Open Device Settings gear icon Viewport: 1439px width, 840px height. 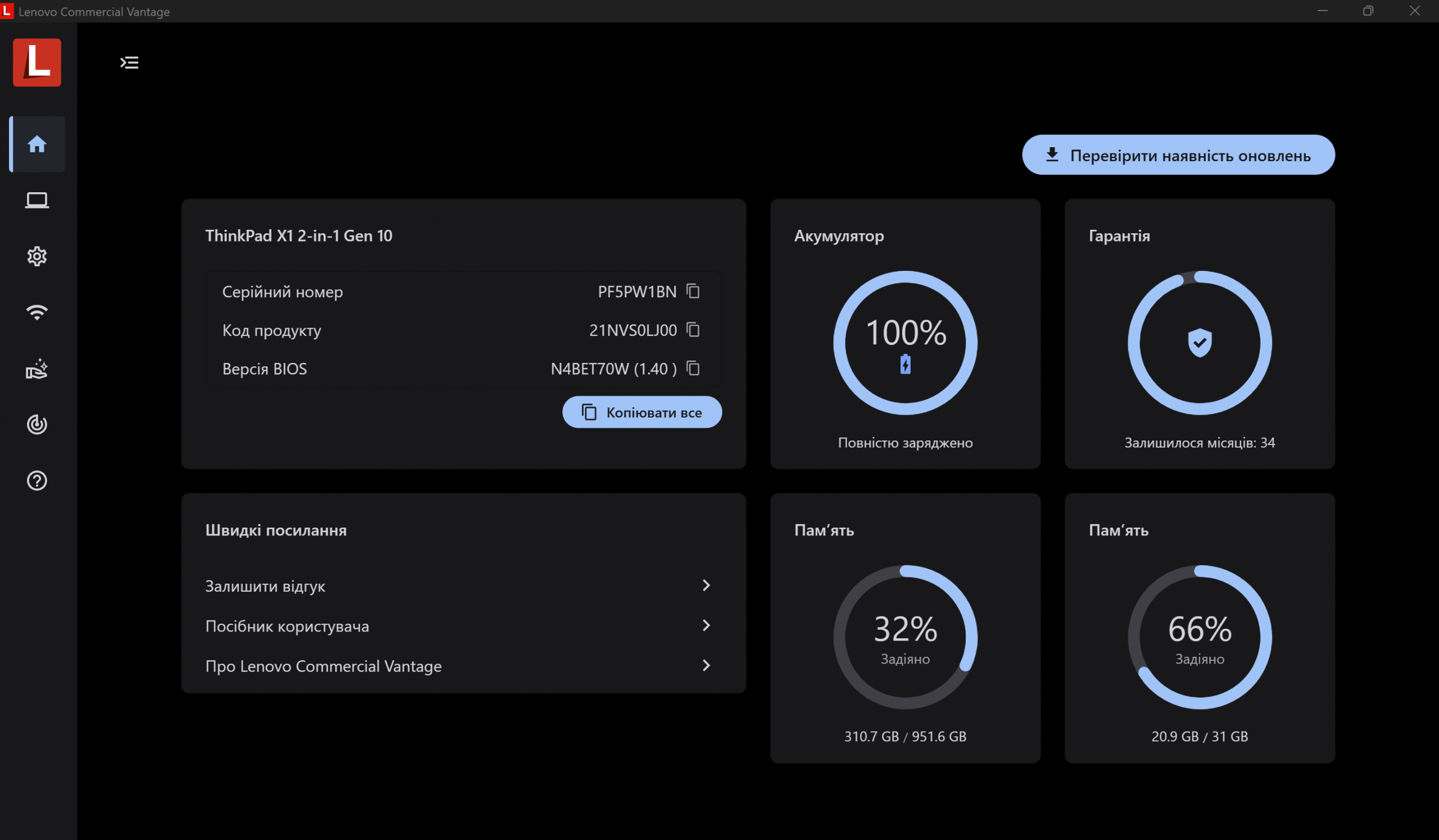click(37, 256)
